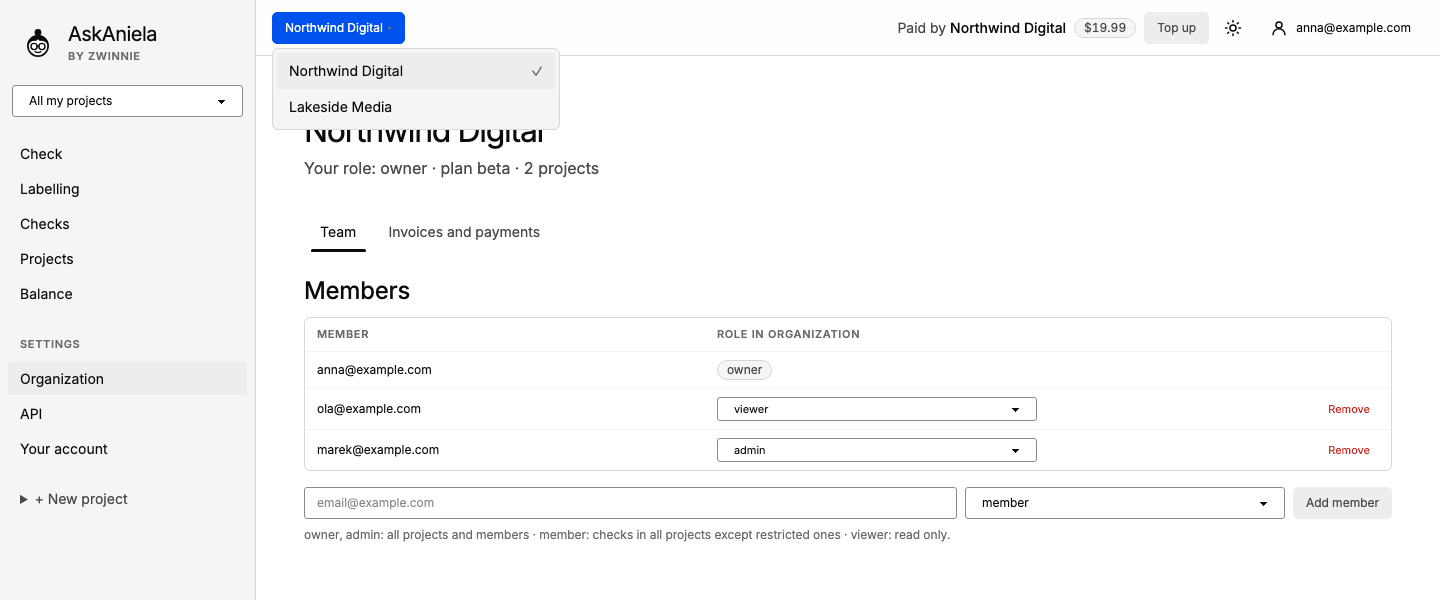Open the new member role dropdown
The height and width of the screenshot is (600, 1440).
[x=1125, y=503]
